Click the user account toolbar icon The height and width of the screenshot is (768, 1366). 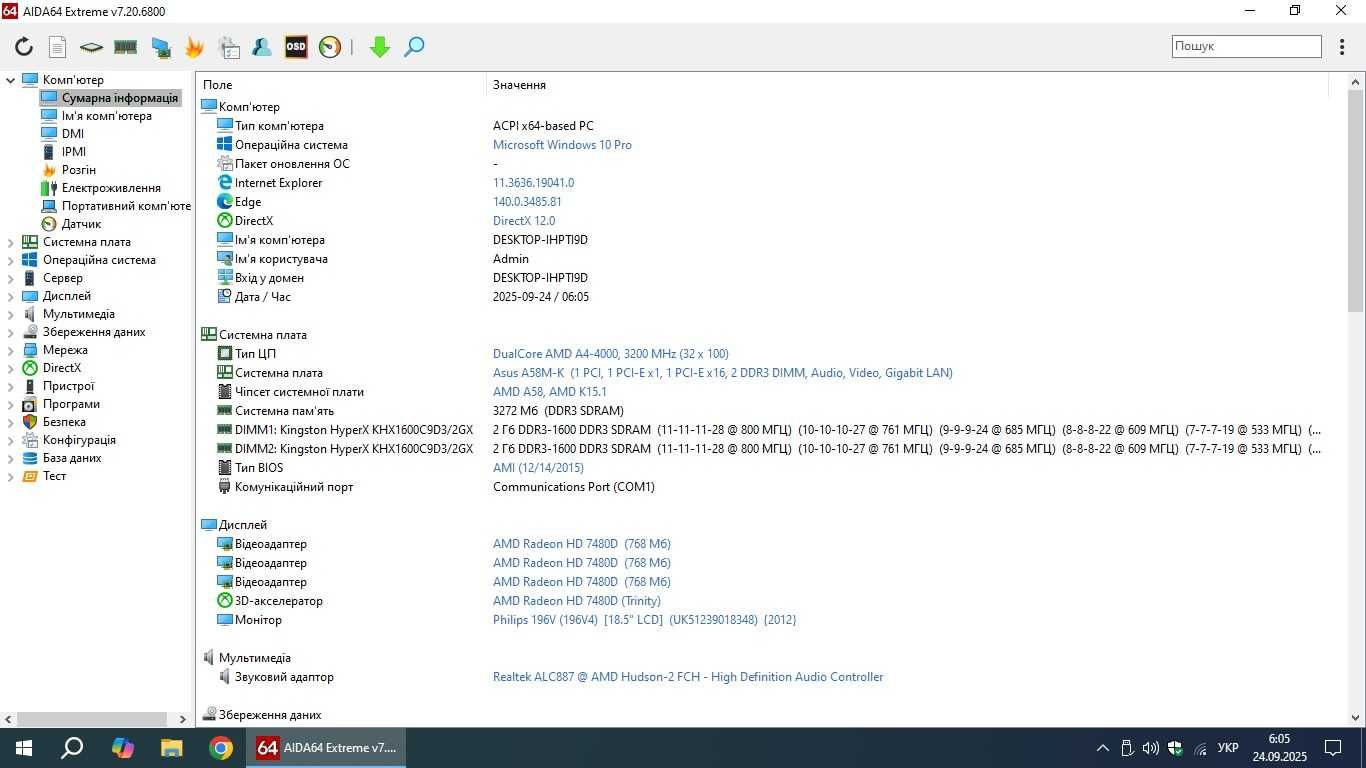262,47
